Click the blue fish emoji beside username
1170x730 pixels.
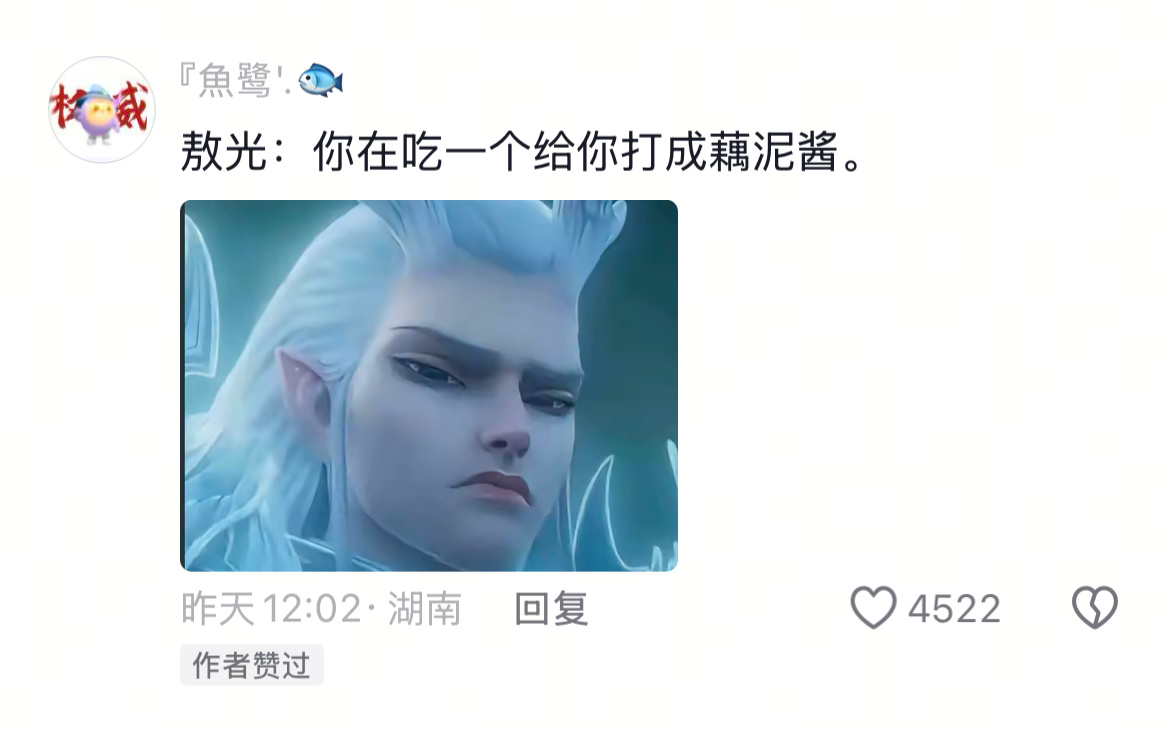click(321, 80)
